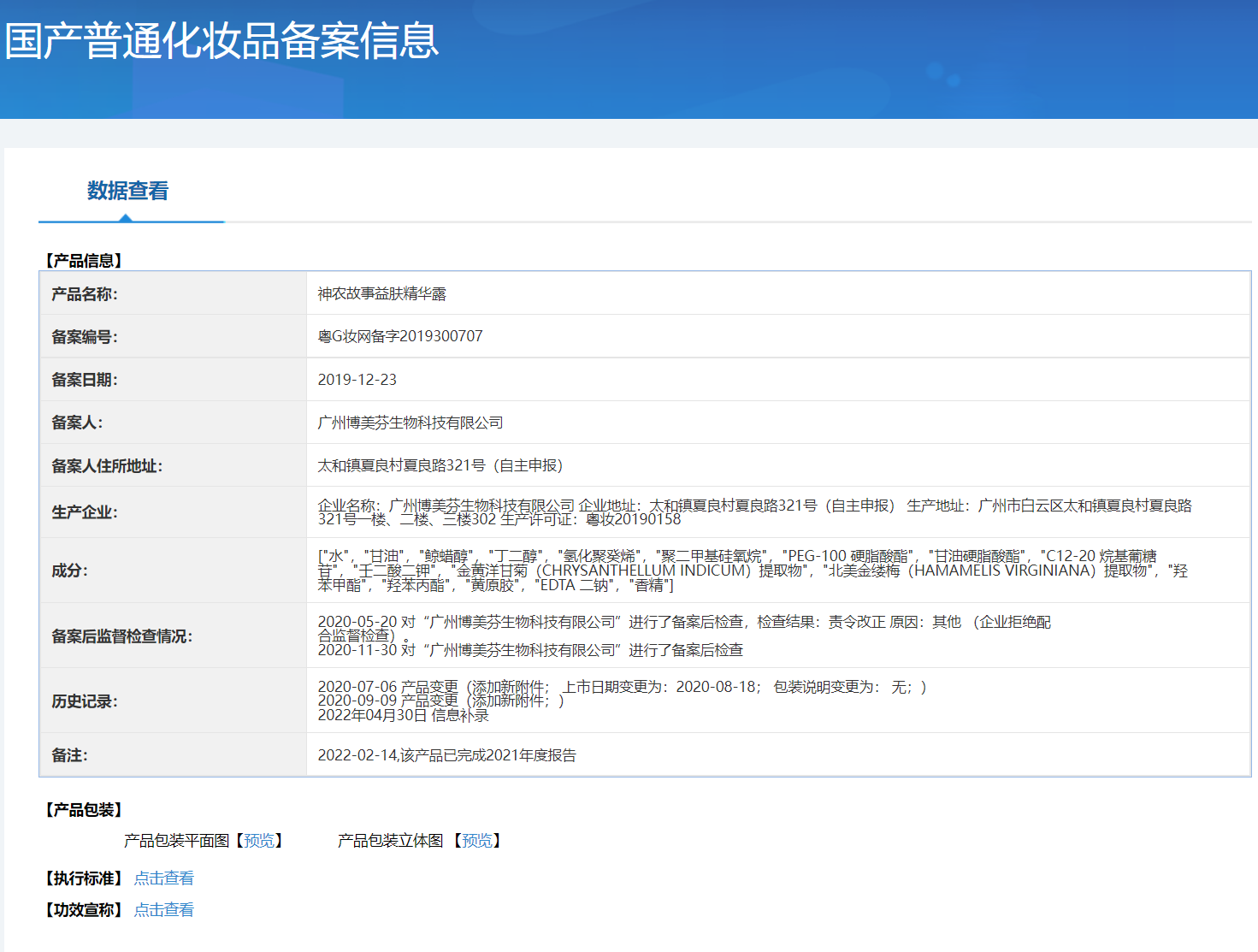Screen dimensions: 1258x952
Task: Select filing date 2019-12-23
Action: tap(357, 380)
